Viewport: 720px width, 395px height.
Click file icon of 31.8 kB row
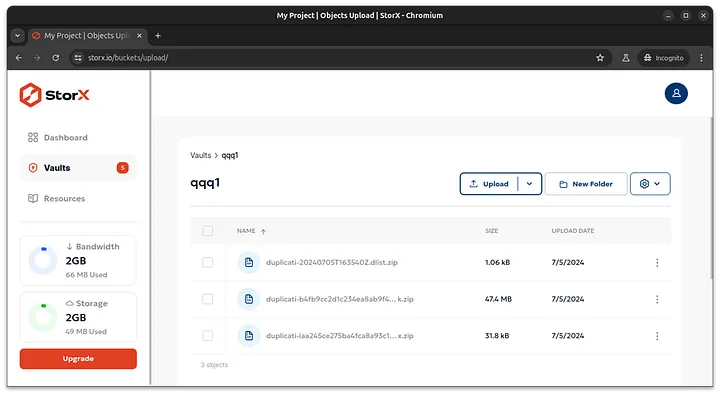pos(249,336)
